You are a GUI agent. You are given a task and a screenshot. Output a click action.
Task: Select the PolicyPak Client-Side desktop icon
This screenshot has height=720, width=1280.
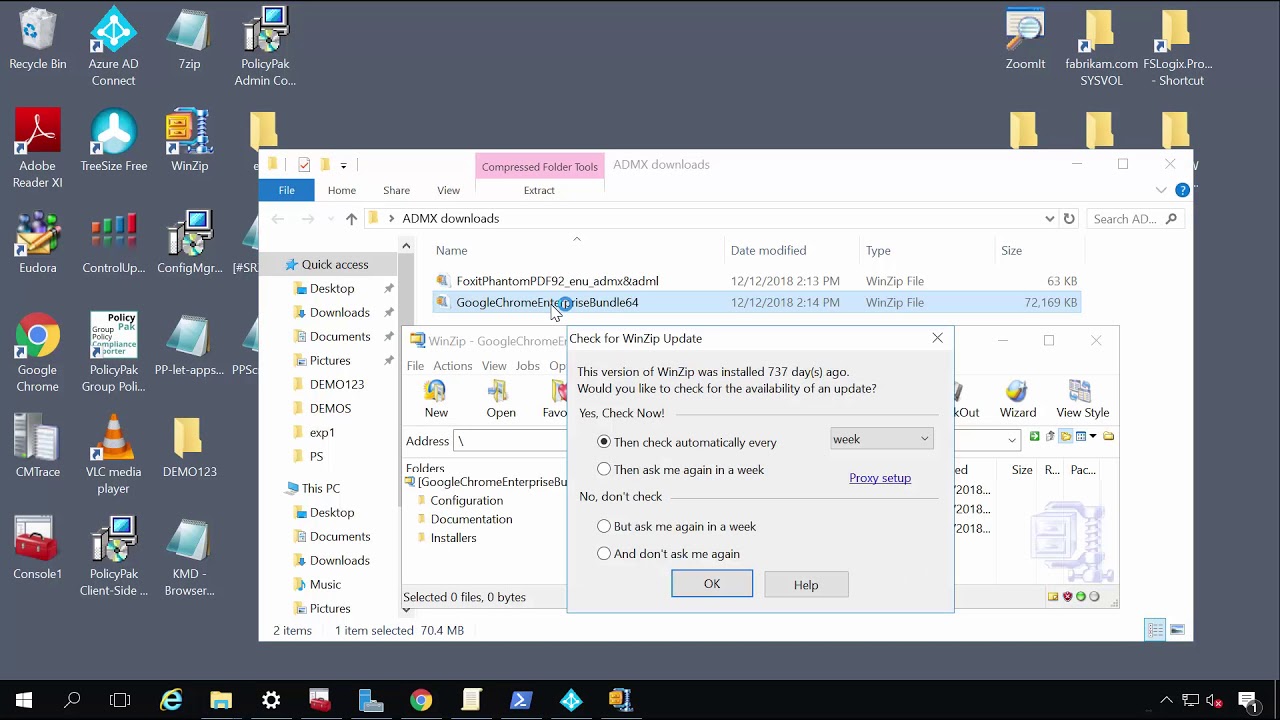tap(113, 556)
